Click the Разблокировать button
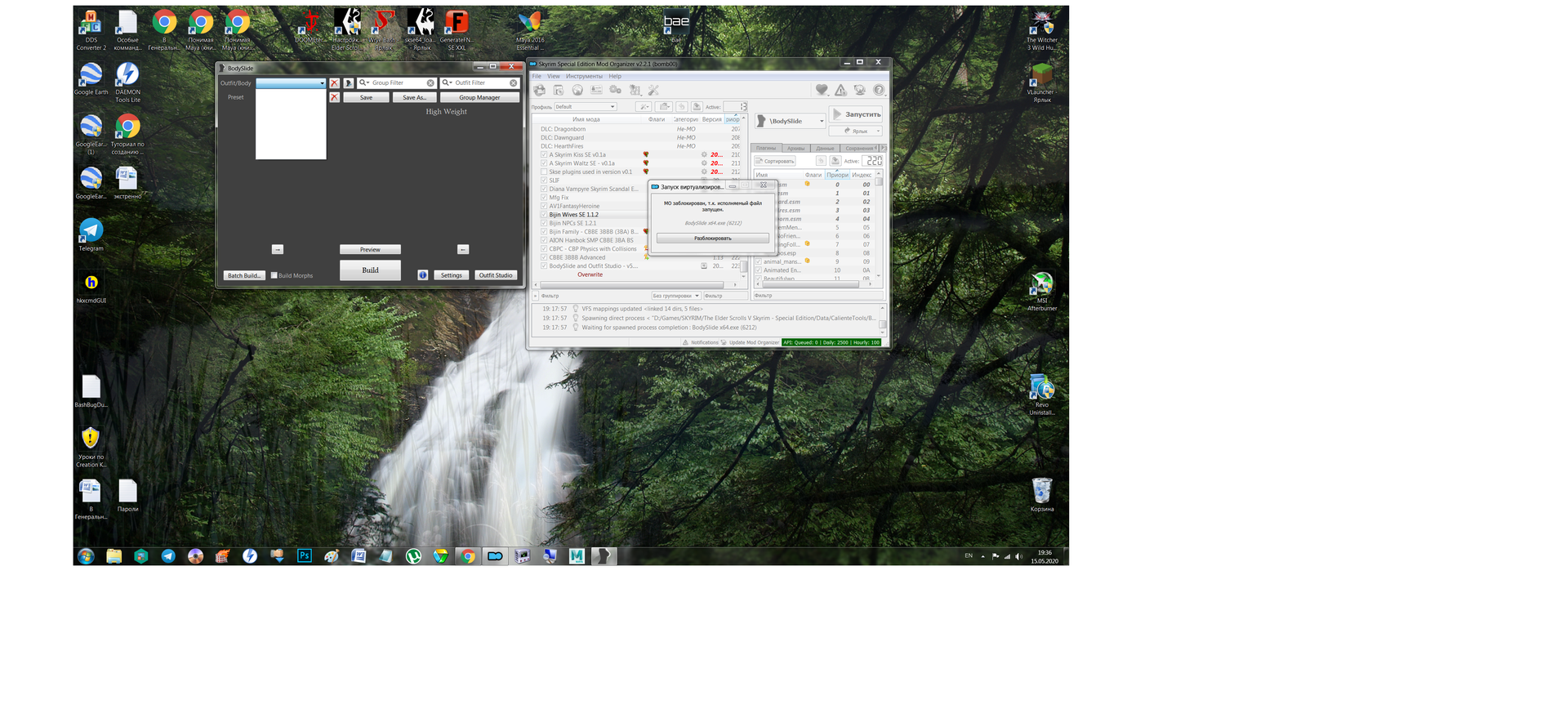1568x718 pixels. click(x=712, y=239)
